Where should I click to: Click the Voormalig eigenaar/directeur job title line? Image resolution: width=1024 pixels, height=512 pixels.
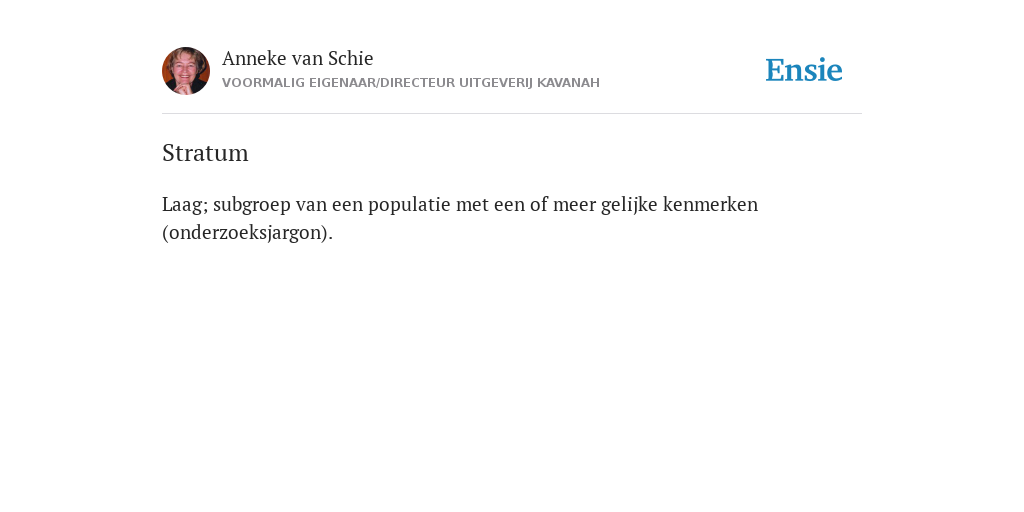click(x=411, y=83)
